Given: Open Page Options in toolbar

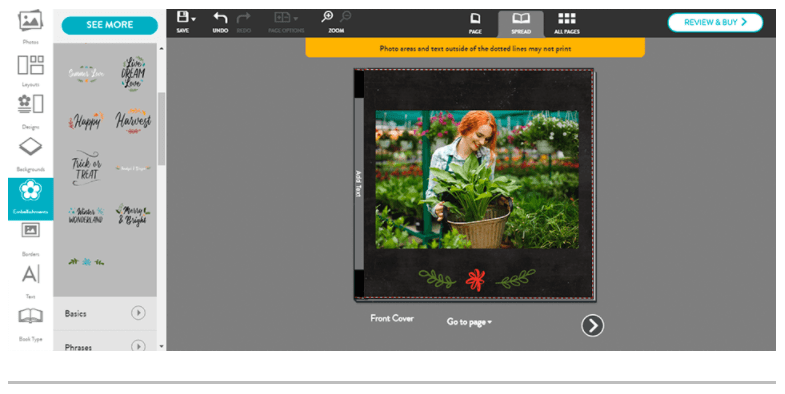Looking at the screenshot, I should (286, 22).
